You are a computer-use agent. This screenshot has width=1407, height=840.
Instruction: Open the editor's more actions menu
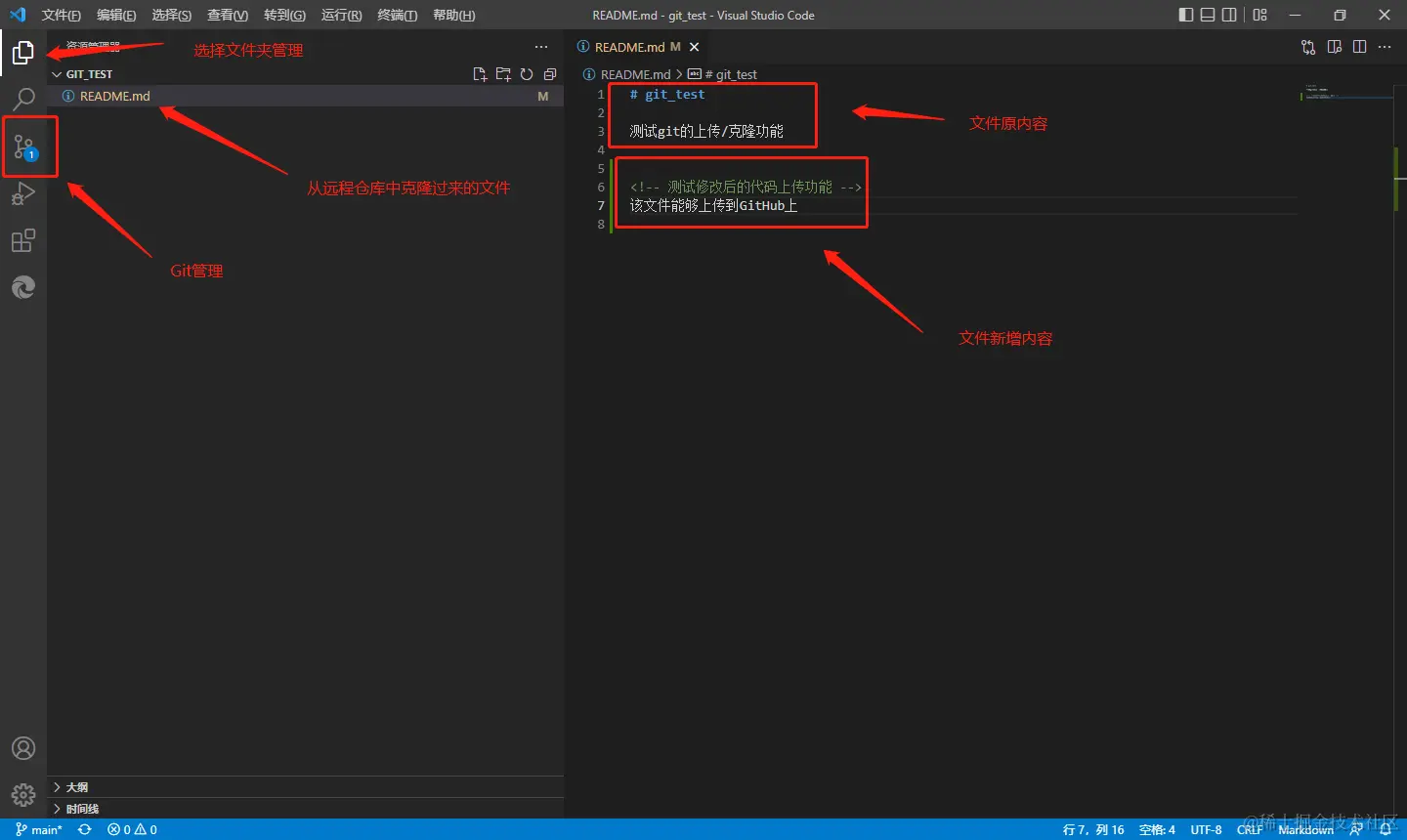pos(1385,47)
